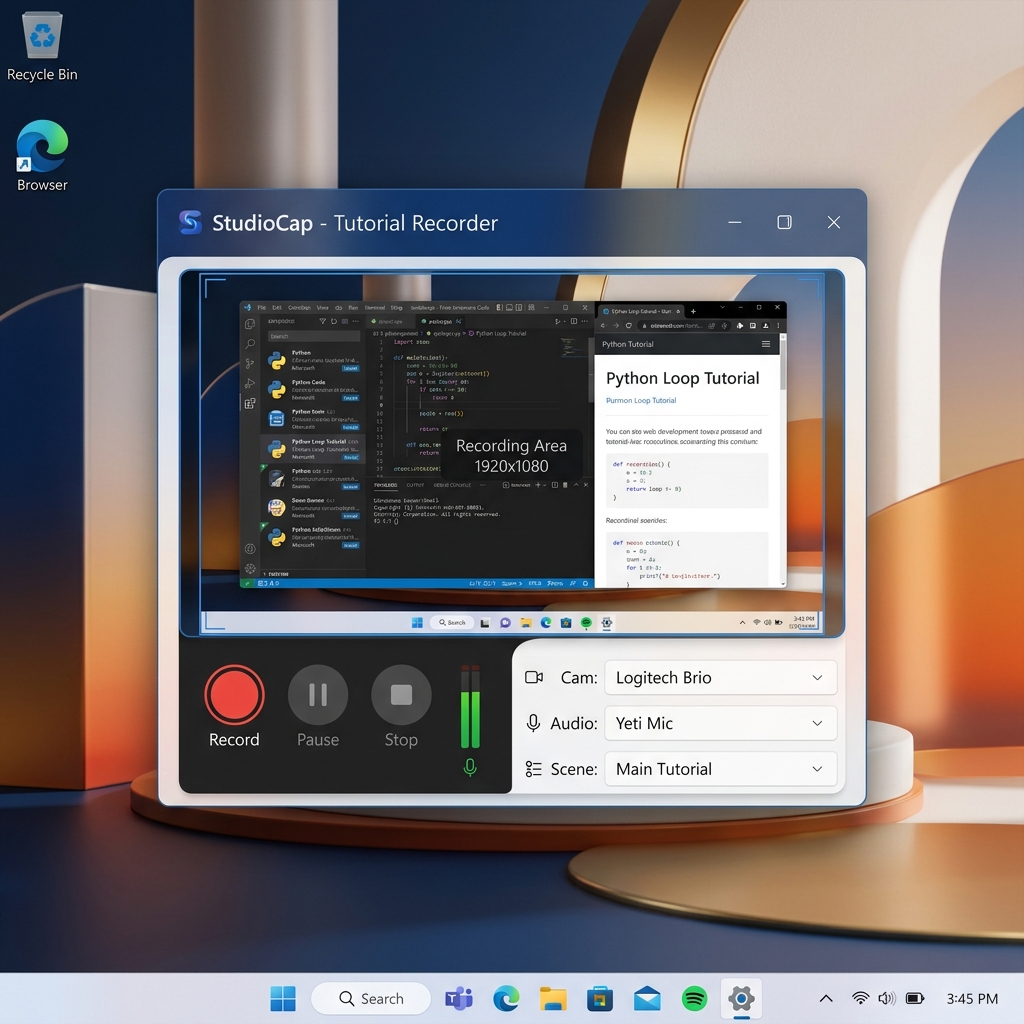Start recording with the red Record button
Image resolution: width=1024 pixels, height=1024 pixels.
coord(234,695)
